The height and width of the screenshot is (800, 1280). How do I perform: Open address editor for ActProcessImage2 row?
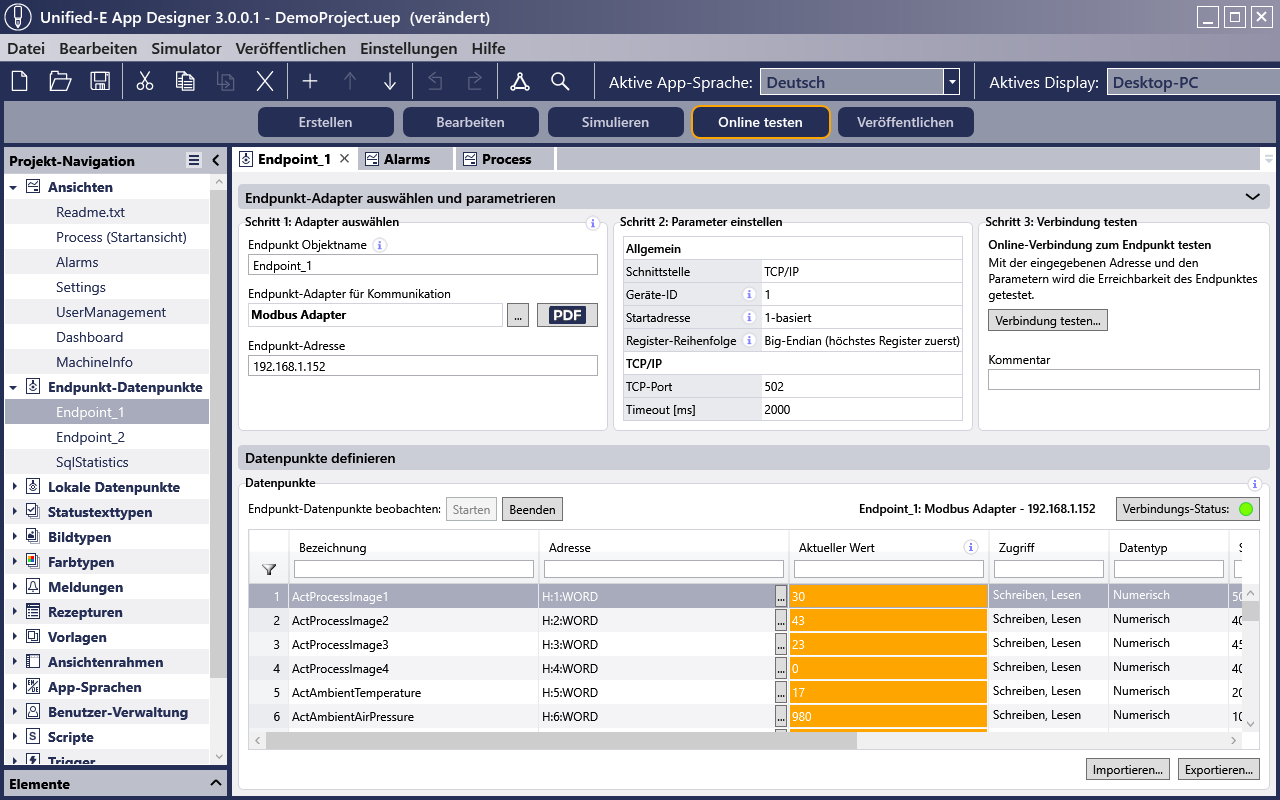click(781, 620)
